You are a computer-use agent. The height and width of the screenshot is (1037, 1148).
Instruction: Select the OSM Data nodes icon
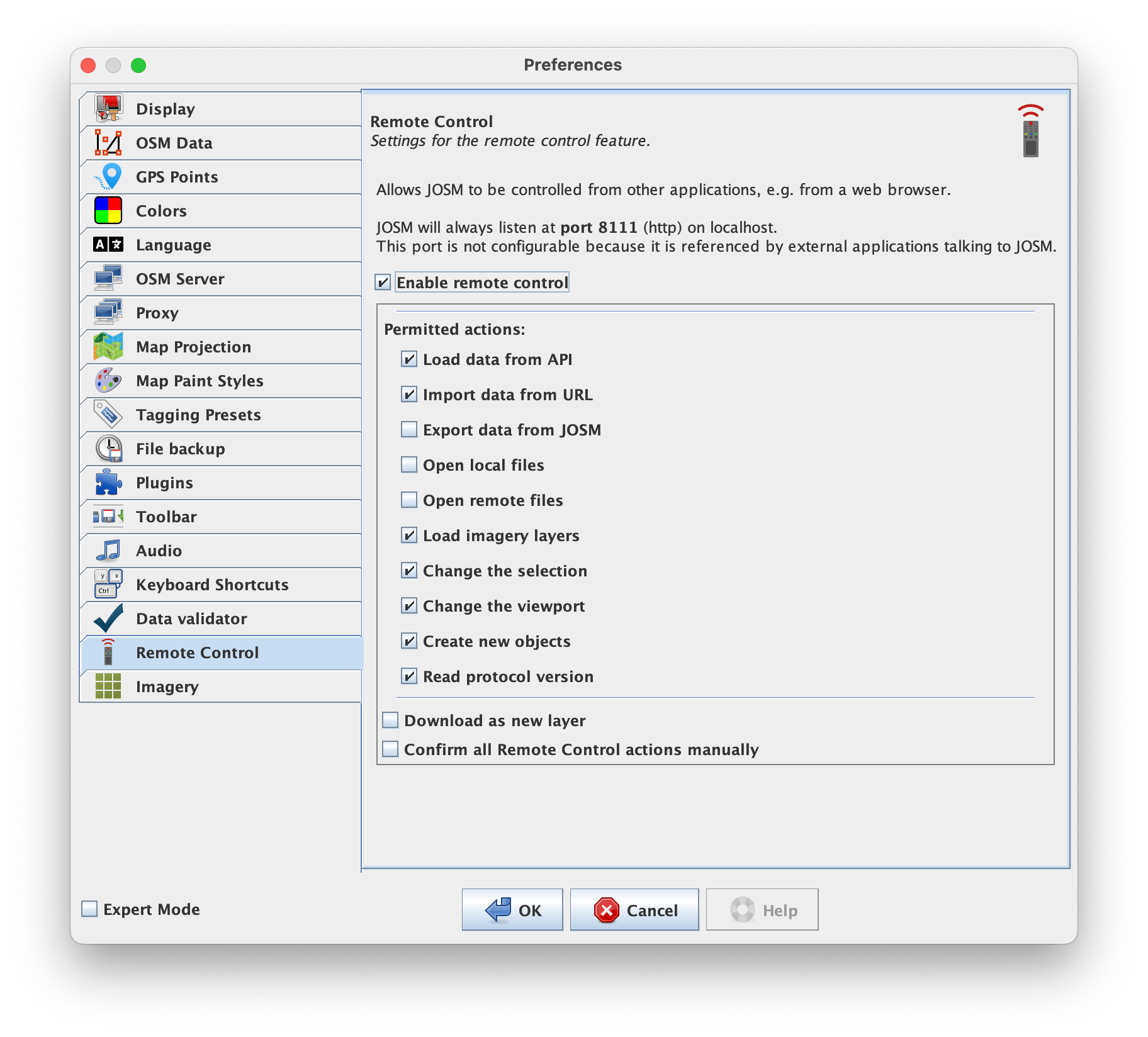coord(108,143)
